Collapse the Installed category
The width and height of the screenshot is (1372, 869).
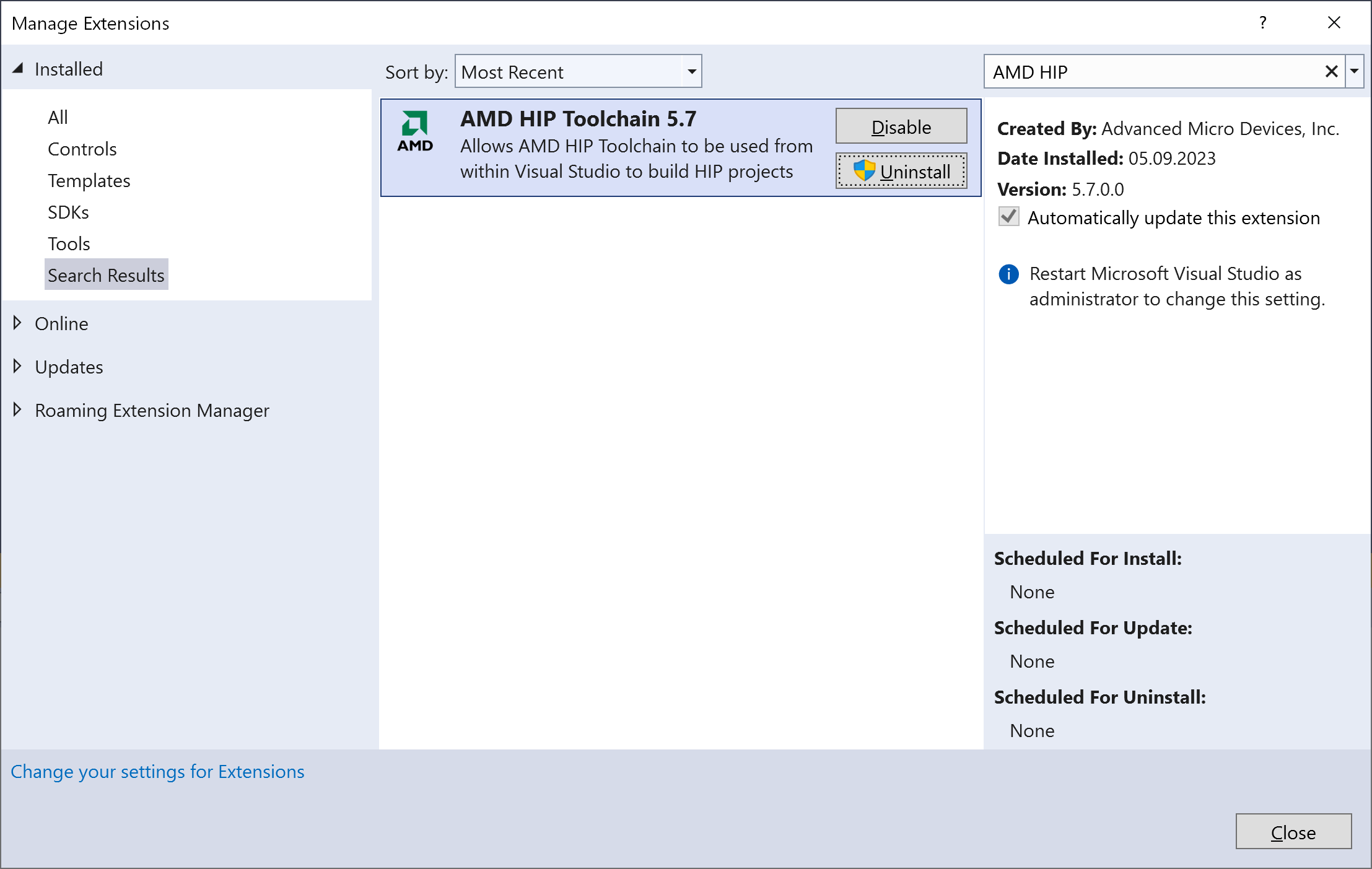pos(18,69)
